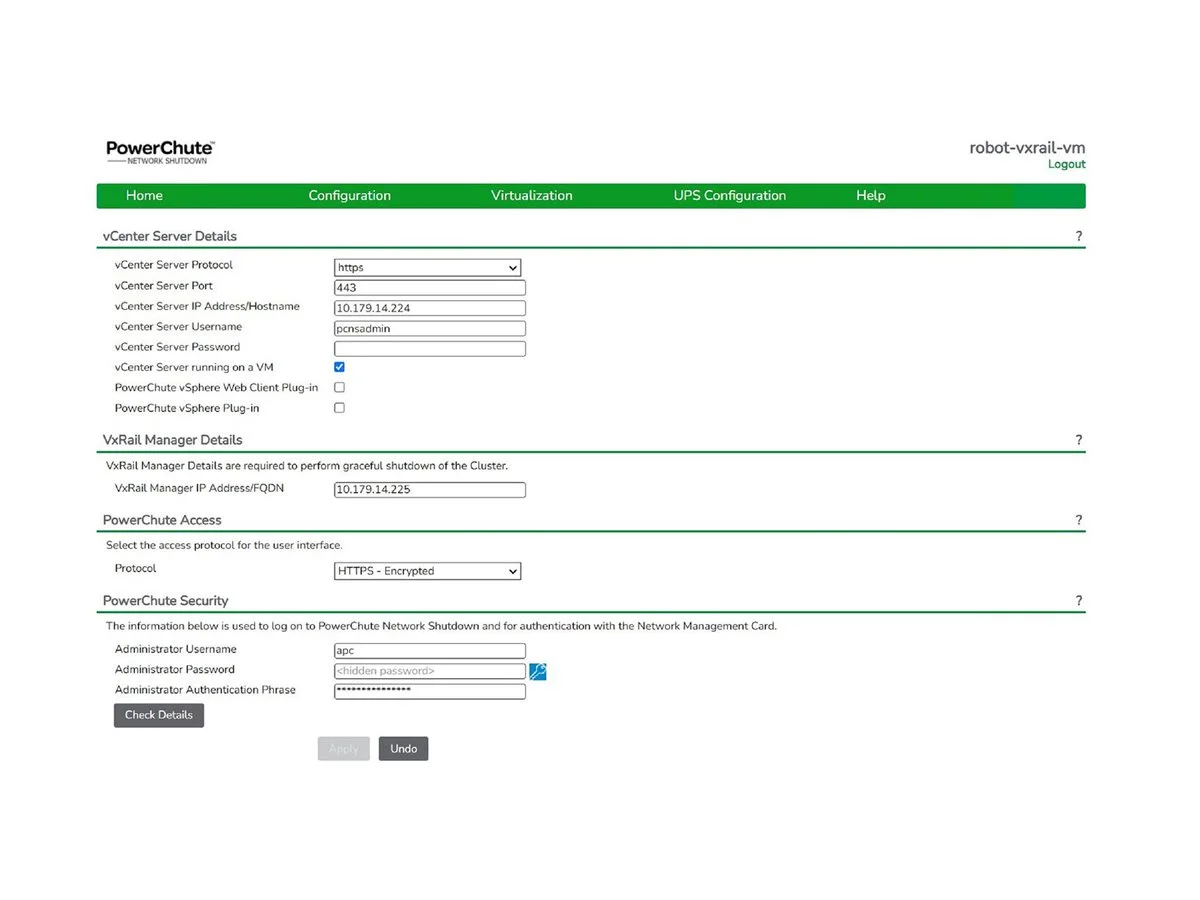Open the Help menu

pos(870,195)
